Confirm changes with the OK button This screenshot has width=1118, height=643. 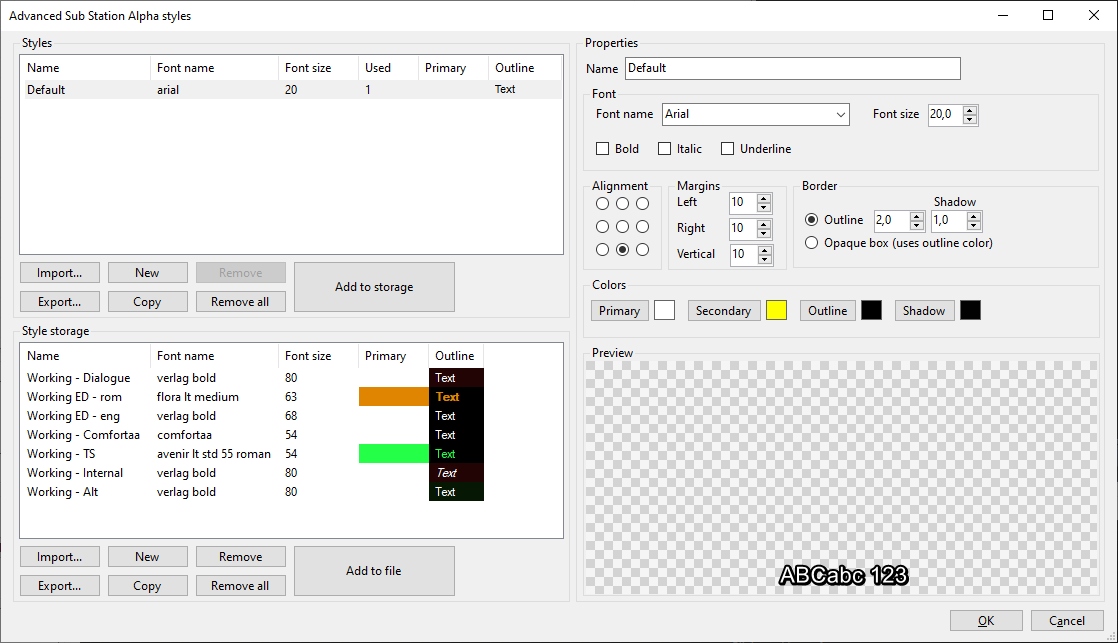click(x=986, y=620)
